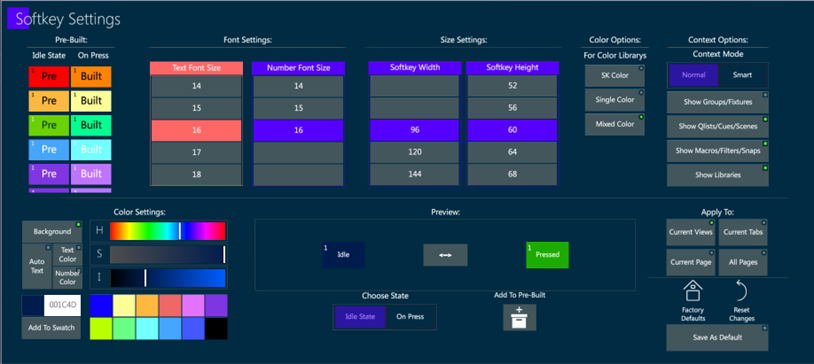814x364 pixels.
Task: Enable Single Color option
Action: pyautogui.click(x=615, y=100)
